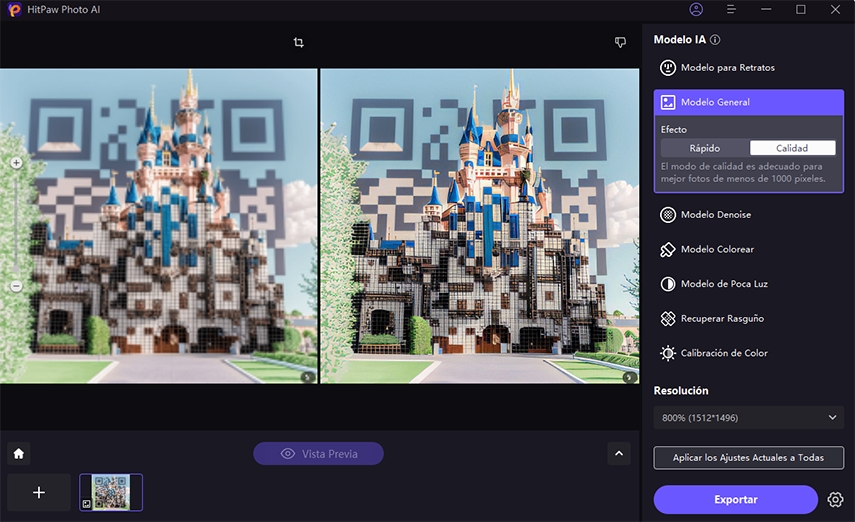Open the user account profile icon

tap(696, 9)
